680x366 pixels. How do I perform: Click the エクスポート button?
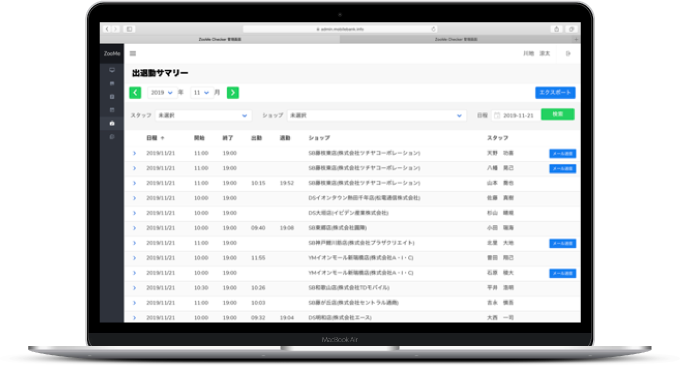555,92
